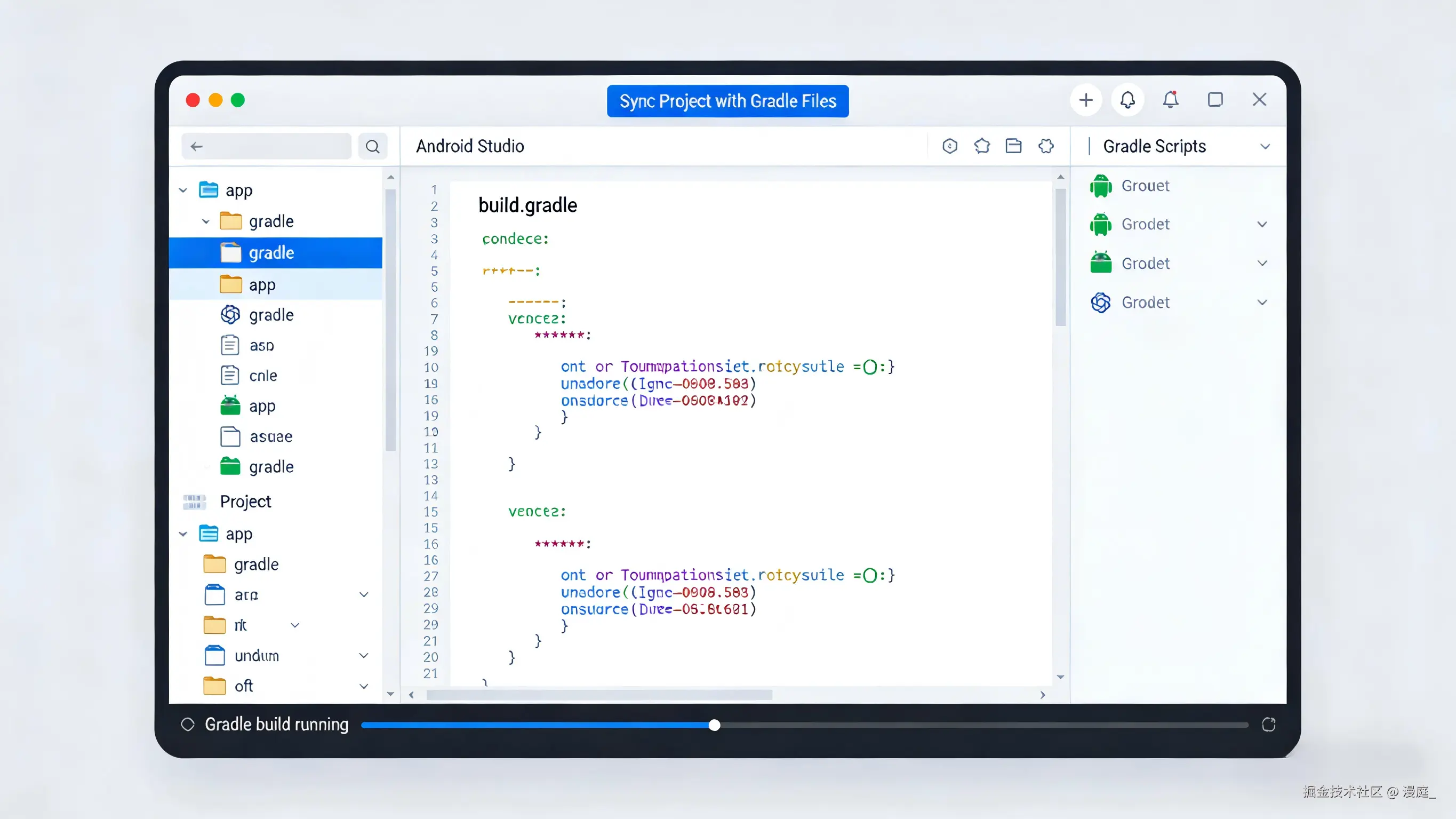Screen dimensions: 1456x819
Task: Click the horizontal scrollbar under the editor
Action: coord(599,695)
